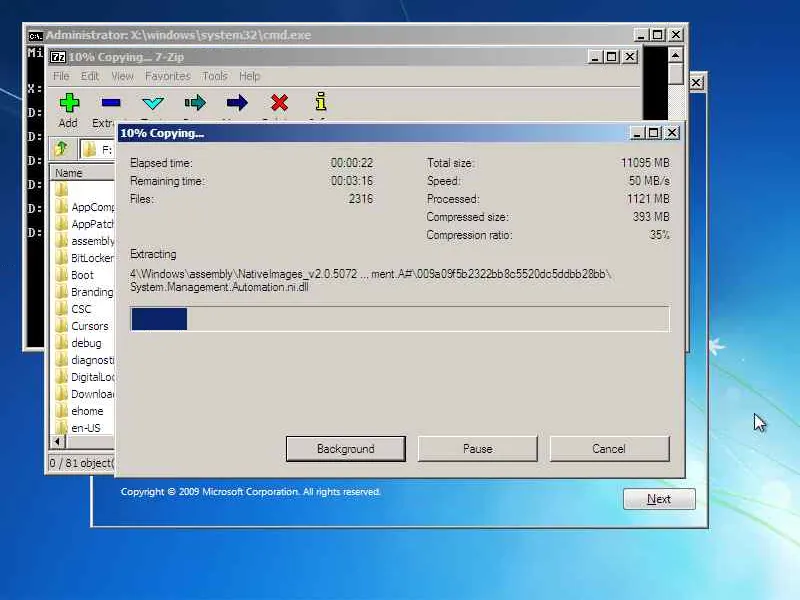
Task: Click the Move blue arrow icon
Action: (237, 103)
